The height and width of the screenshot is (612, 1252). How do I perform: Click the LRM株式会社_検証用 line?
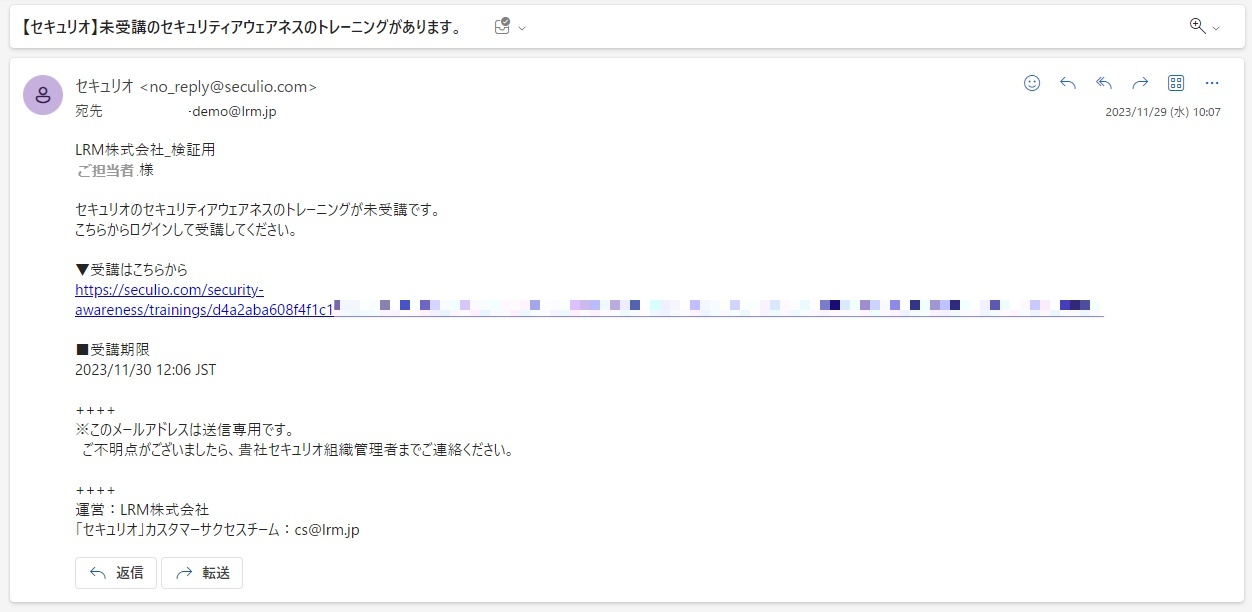click(x=146, y=150)
